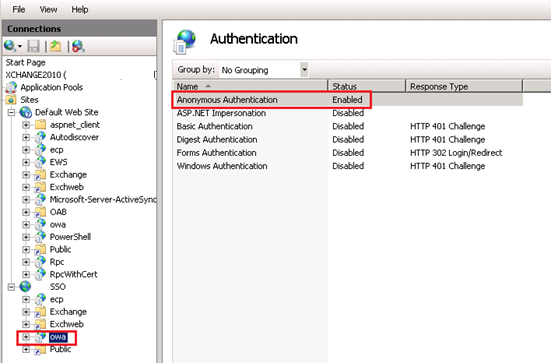Viewport: 551px width, 363px height.
Task: Collapse the Default Web Site node
Action: pyautogui.click(x=11, y=112)
